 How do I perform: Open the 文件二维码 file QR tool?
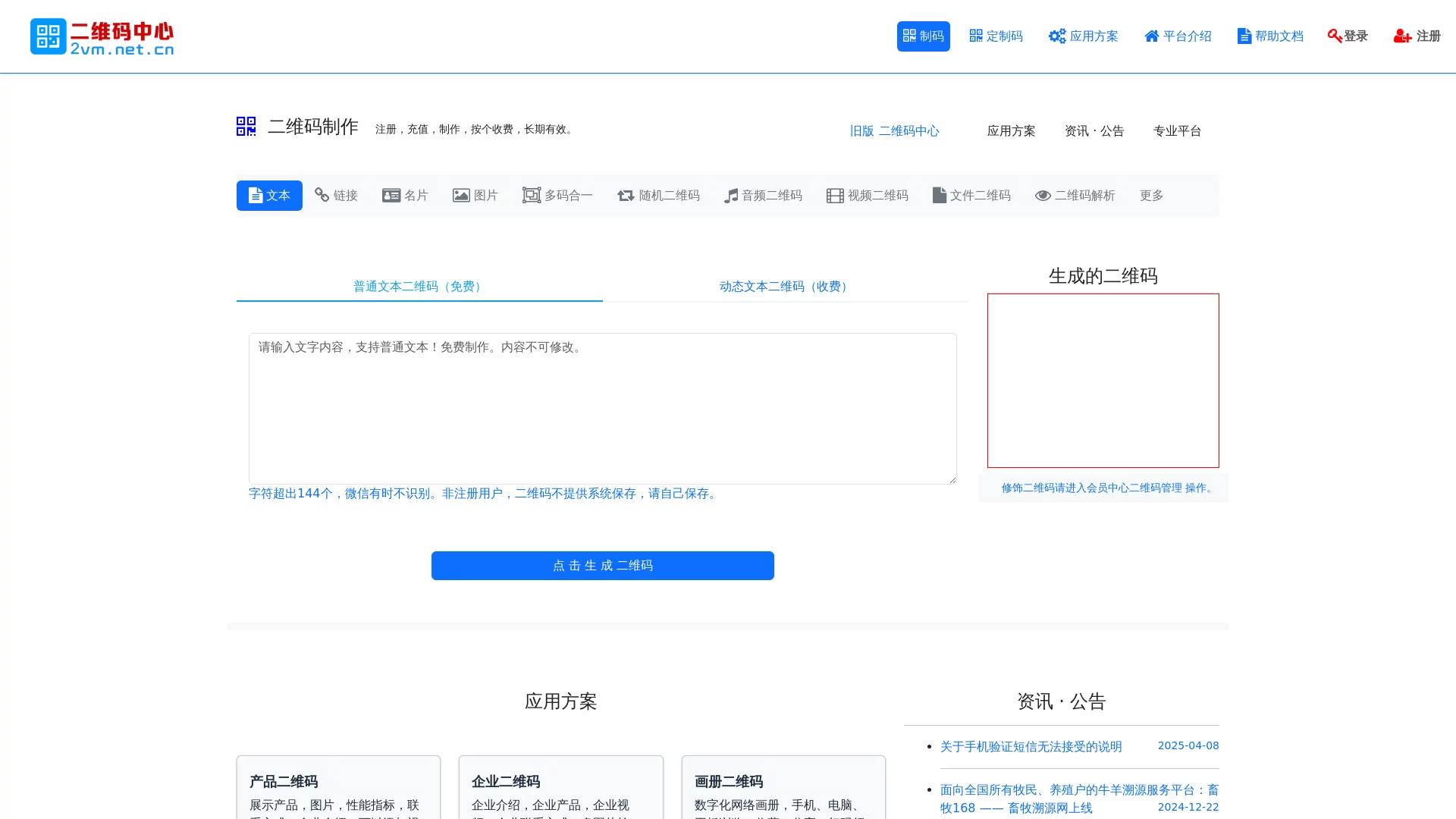pyautogui.click(x=971, y=195)
